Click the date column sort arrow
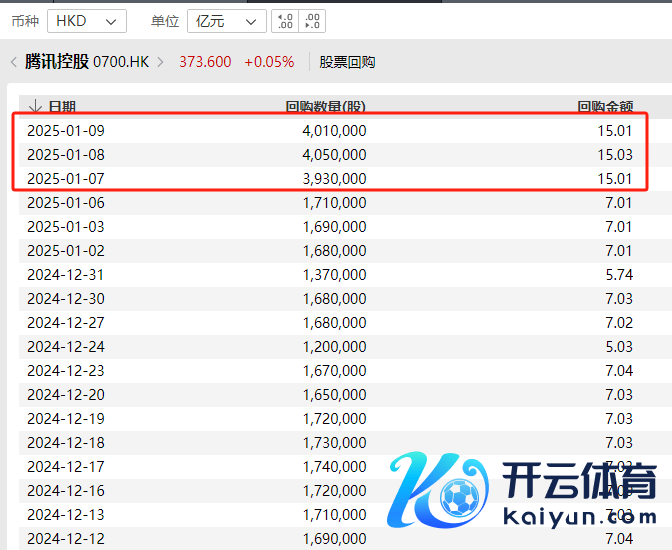The height and width of the screenshot is (550, 672). coord(35,106)
